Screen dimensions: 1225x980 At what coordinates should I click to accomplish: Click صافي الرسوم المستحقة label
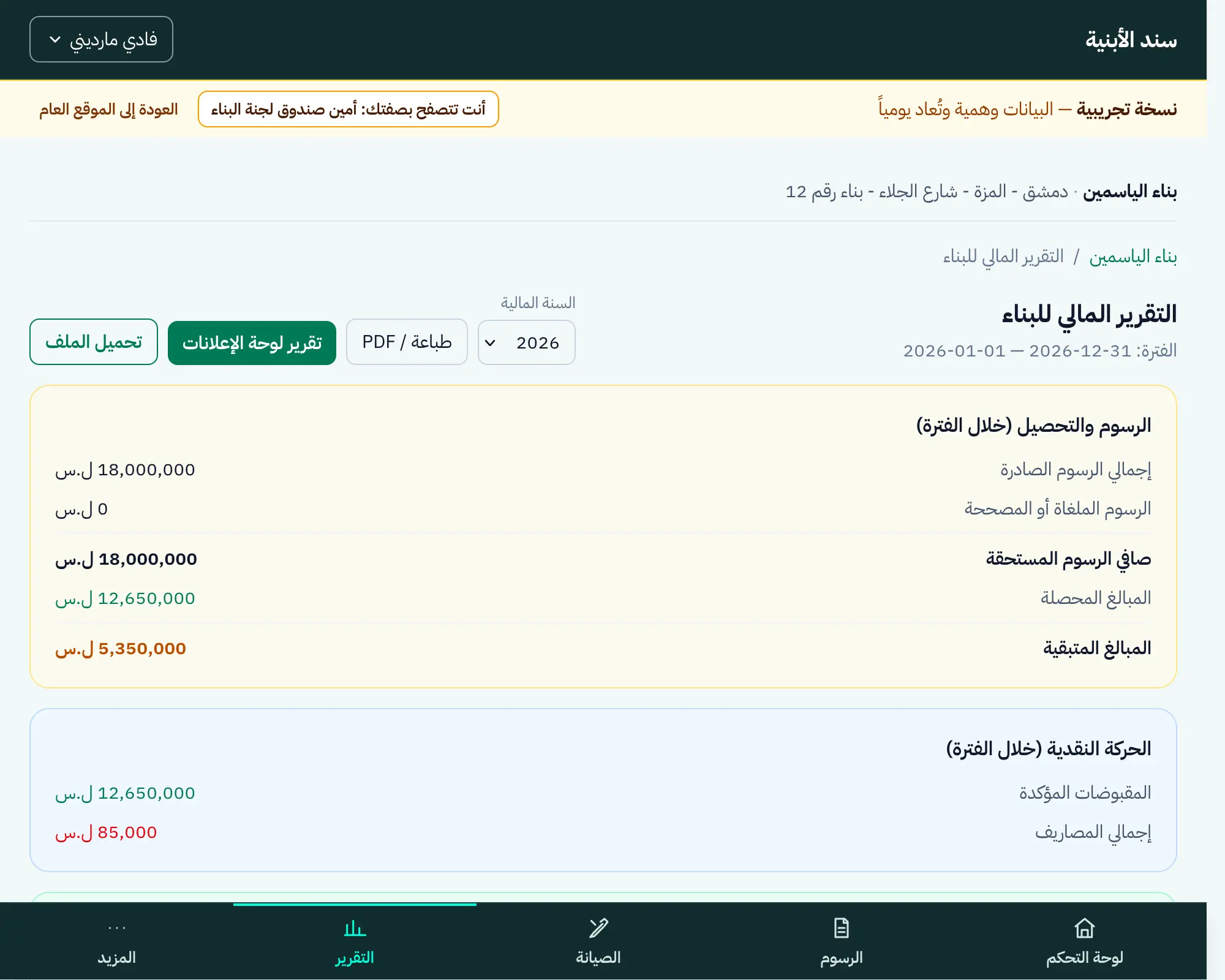pos(1068,559)
